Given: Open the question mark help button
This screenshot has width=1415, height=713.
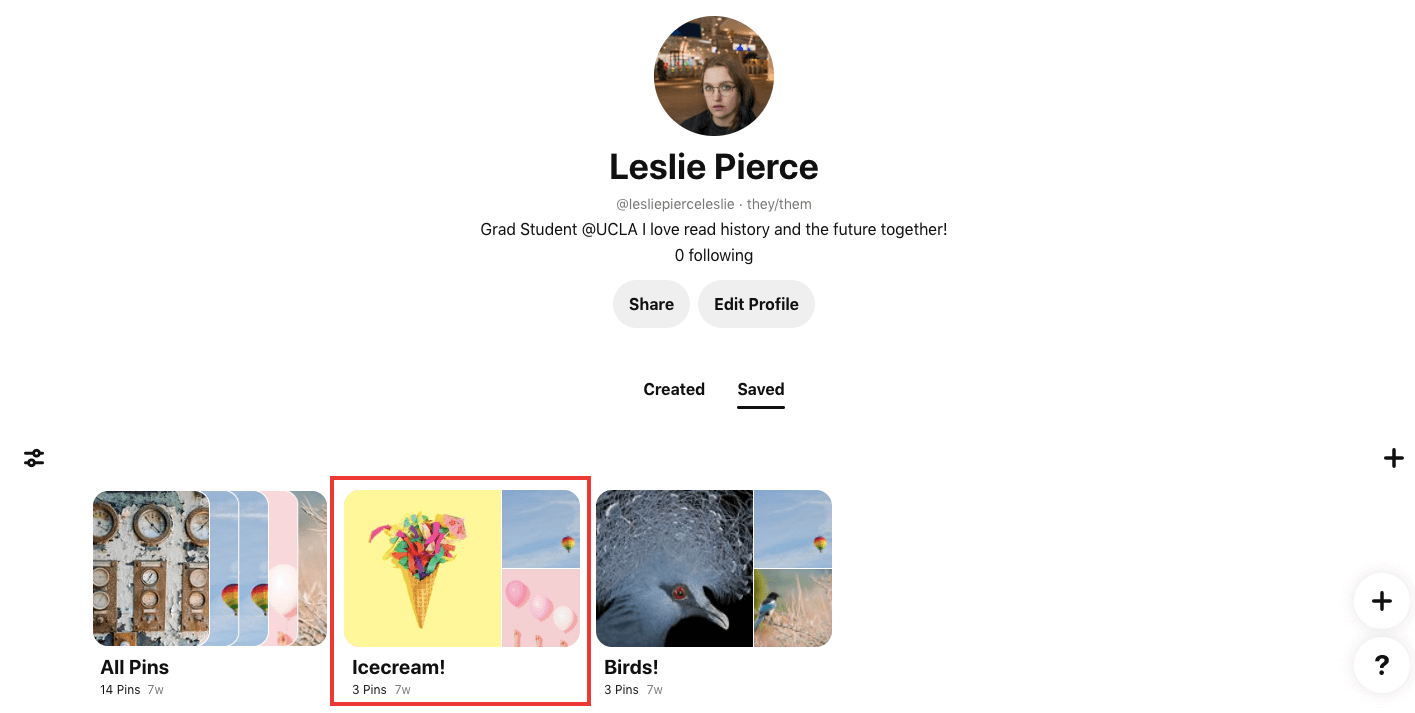Looking at the screenshot, I should pyautogui.click(x=1381, y=665).
